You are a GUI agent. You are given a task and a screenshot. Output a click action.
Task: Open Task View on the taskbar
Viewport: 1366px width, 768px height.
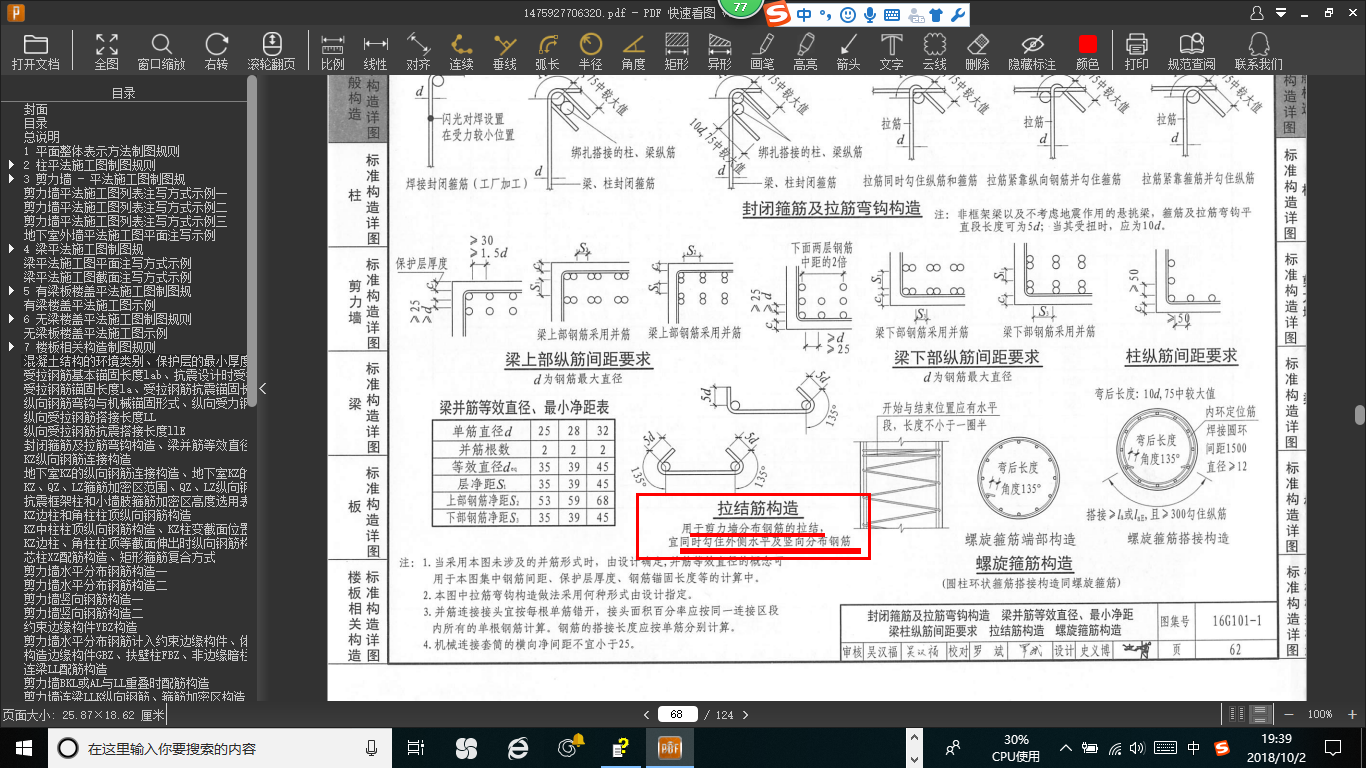point(416,748)
